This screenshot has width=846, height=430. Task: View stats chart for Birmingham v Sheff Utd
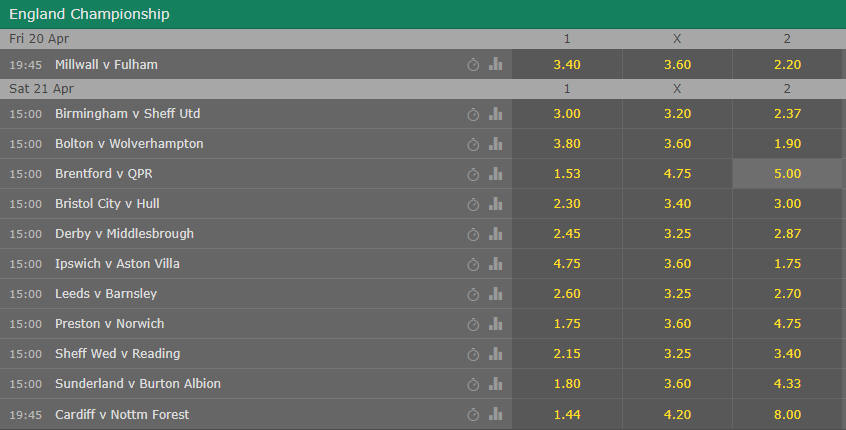(x=495, y=113)
